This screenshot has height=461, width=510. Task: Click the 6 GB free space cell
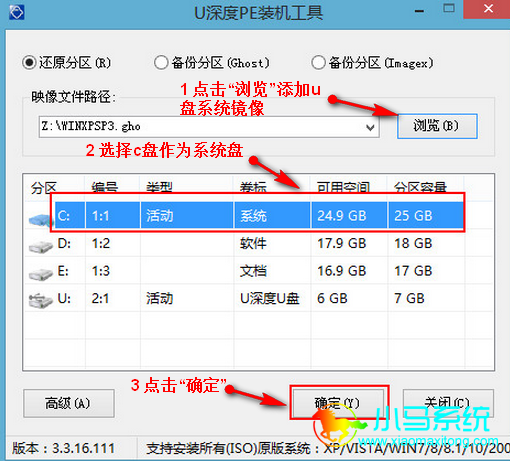point(332,298)
